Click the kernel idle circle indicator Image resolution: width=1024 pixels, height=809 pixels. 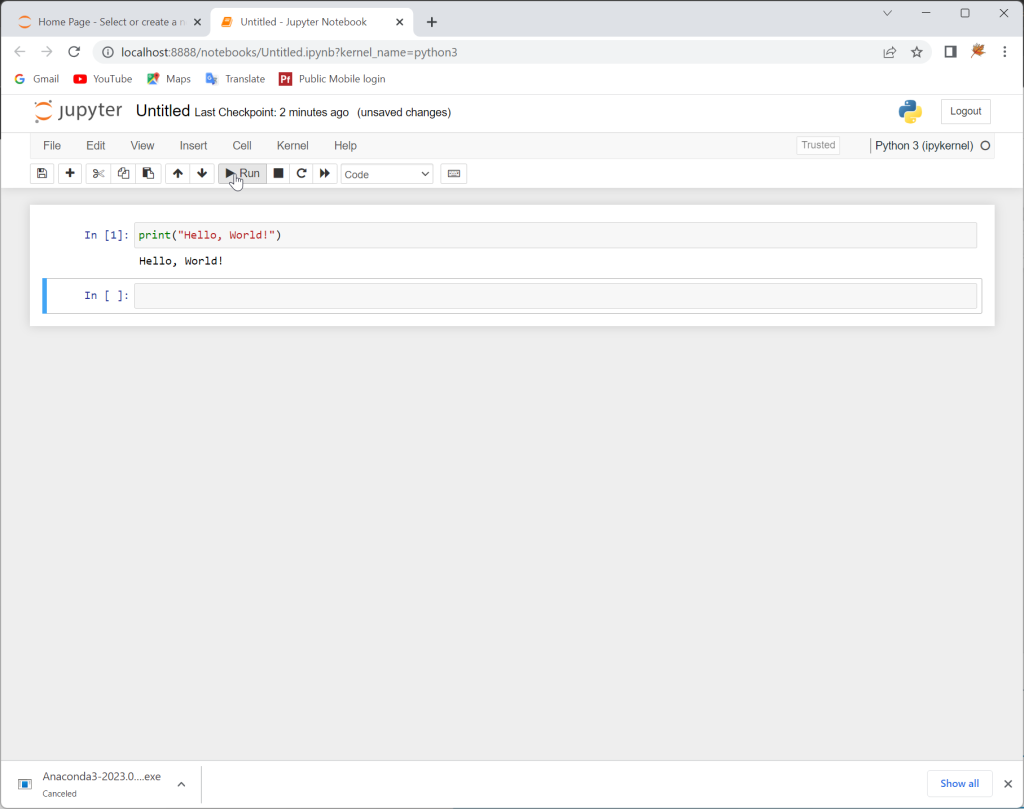point(985,146)
